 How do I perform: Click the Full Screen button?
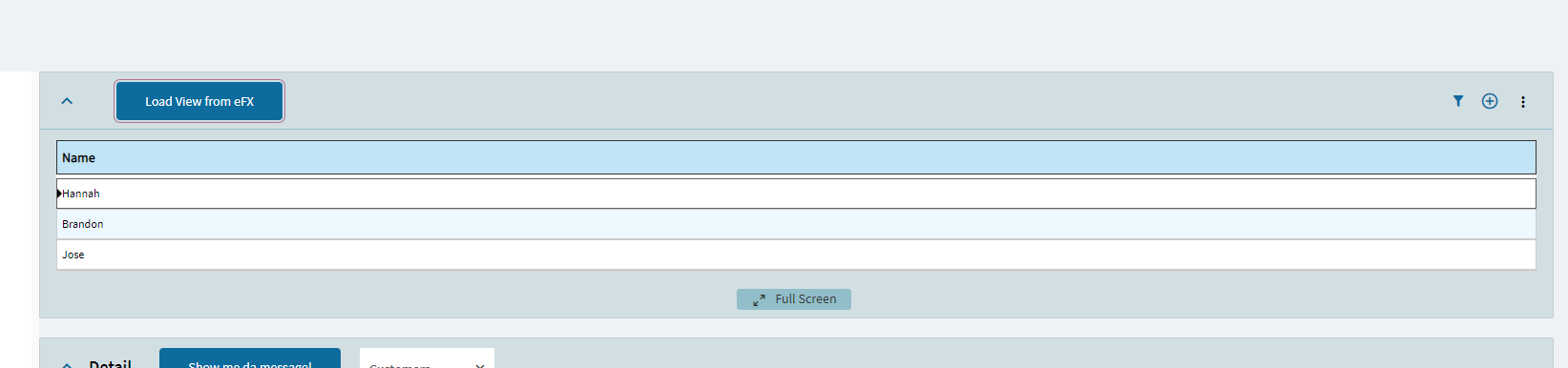point(794,299)
